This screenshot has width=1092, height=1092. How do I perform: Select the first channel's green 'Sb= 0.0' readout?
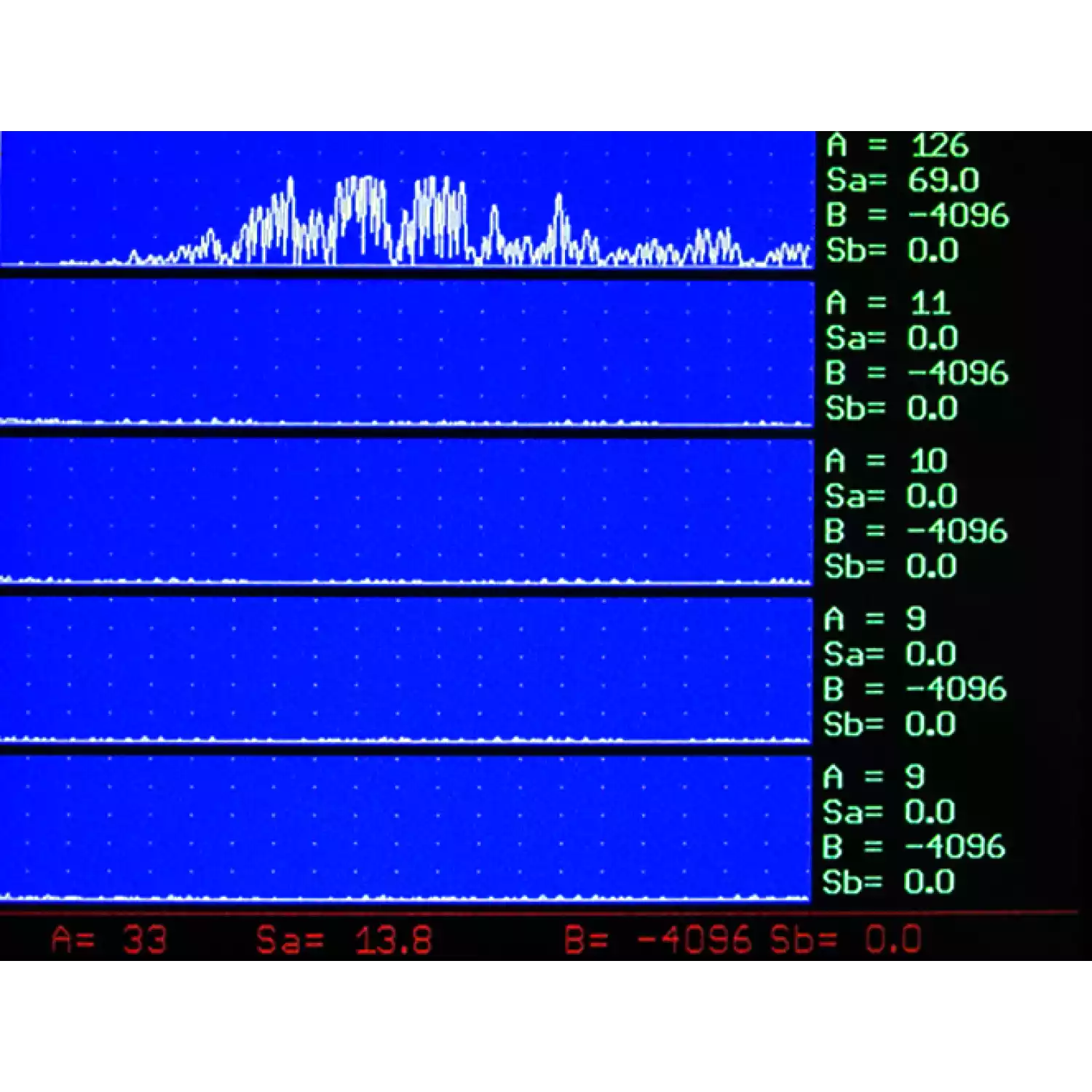(x=893, y=250)
